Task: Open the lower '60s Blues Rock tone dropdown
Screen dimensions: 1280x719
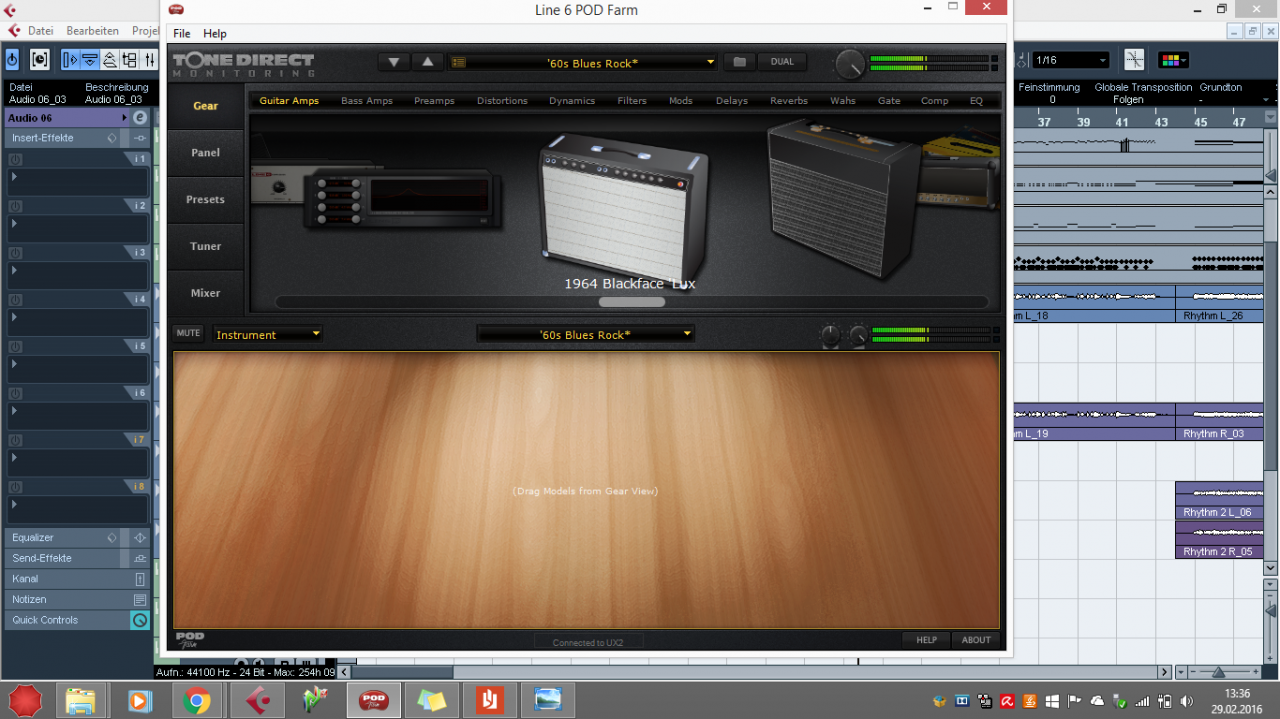Action: click(585, 334)
